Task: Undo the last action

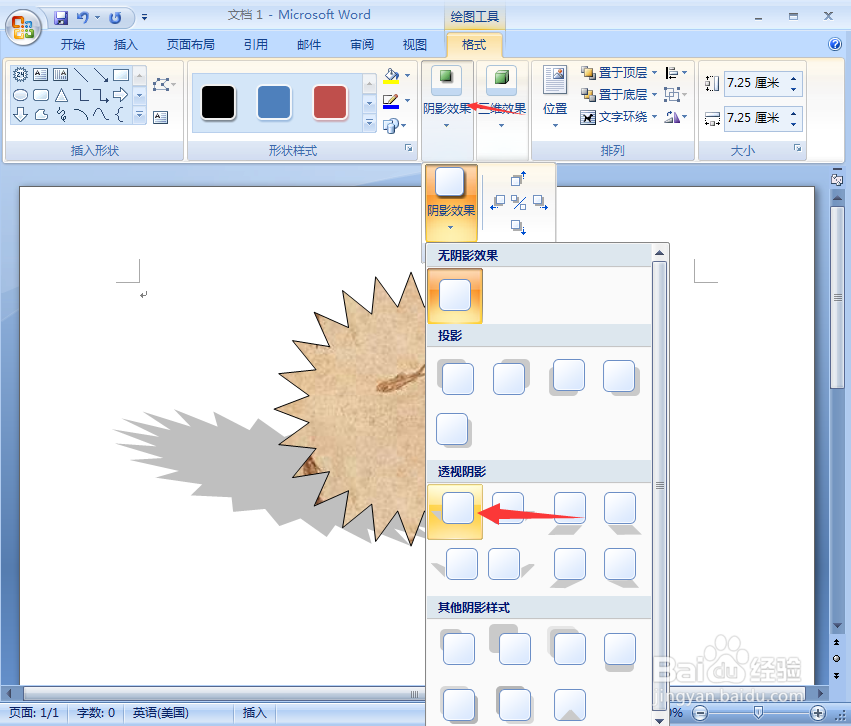Action: pyautogui.click(x=82, y=18)
